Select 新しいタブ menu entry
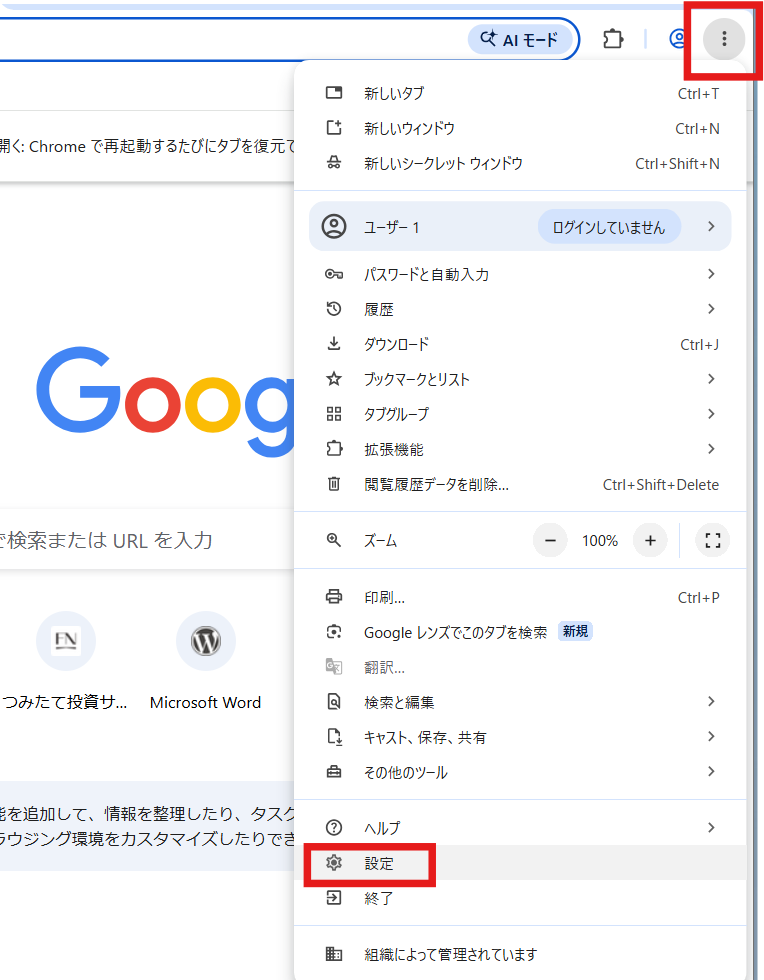The width and height of the screenshot is (764, 980). click(x=520, y=93)
